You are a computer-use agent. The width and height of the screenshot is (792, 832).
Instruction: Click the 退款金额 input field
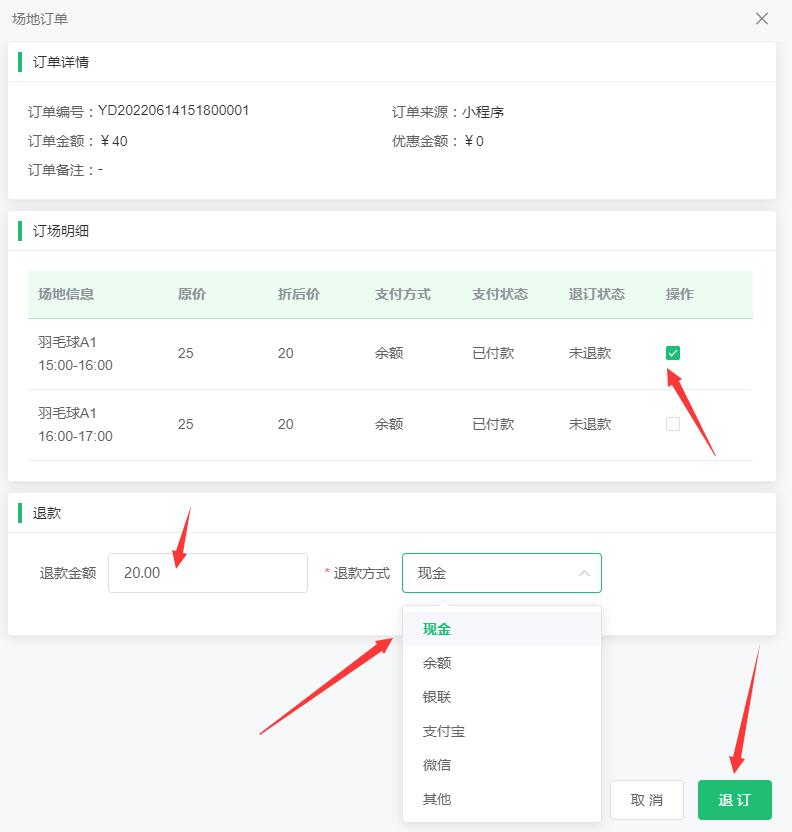[207, 573]
